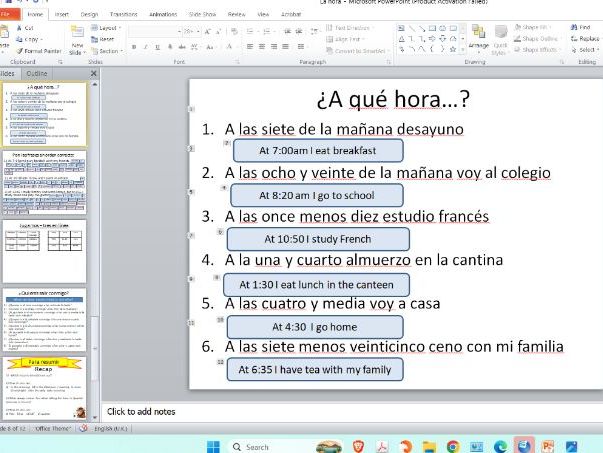Switch to the Animations tab
The height and width of the screenshot is (453, 603).
pos(163,14)
